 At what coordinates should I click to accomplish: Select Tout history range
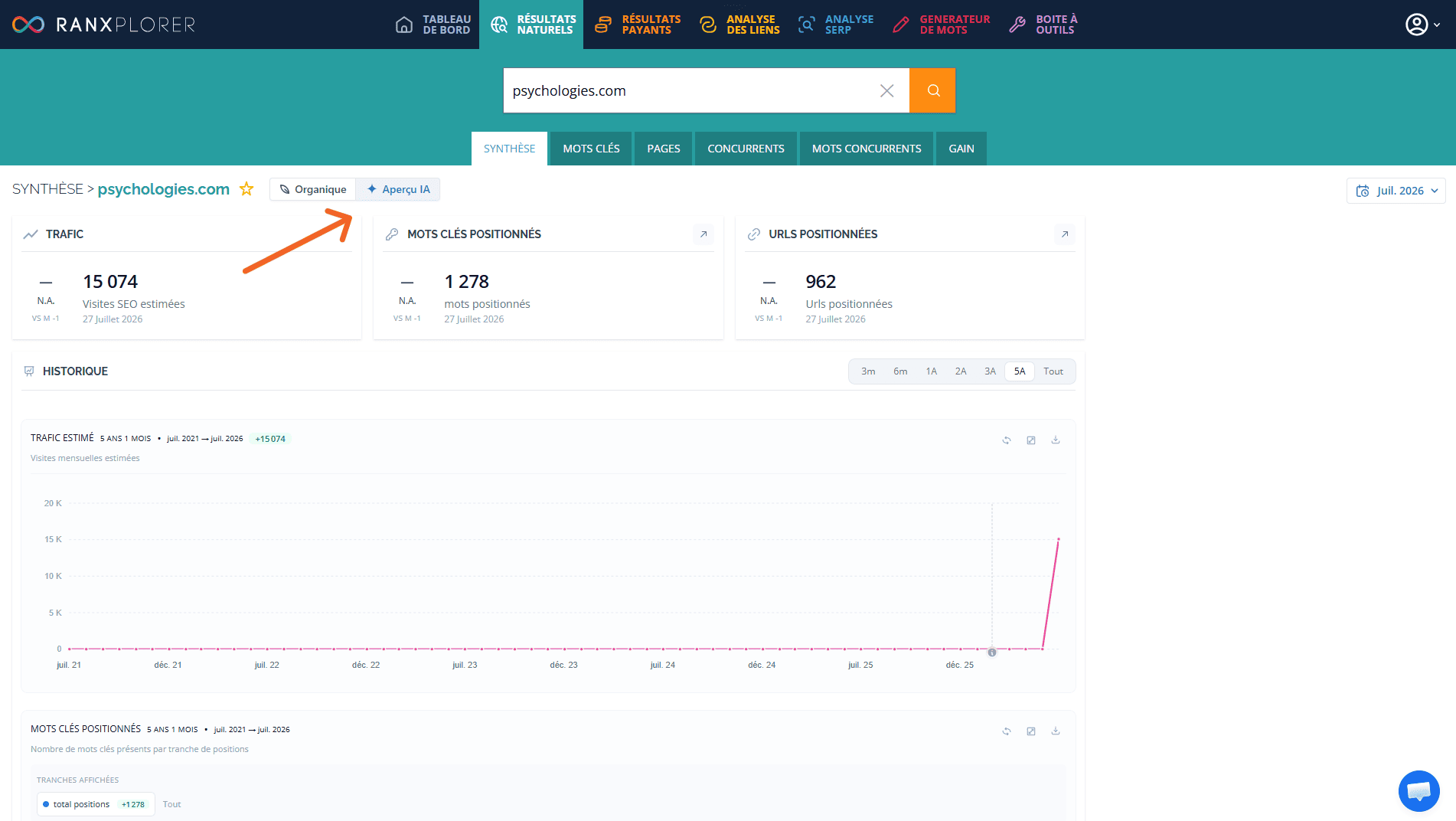tap(1053, 371)
